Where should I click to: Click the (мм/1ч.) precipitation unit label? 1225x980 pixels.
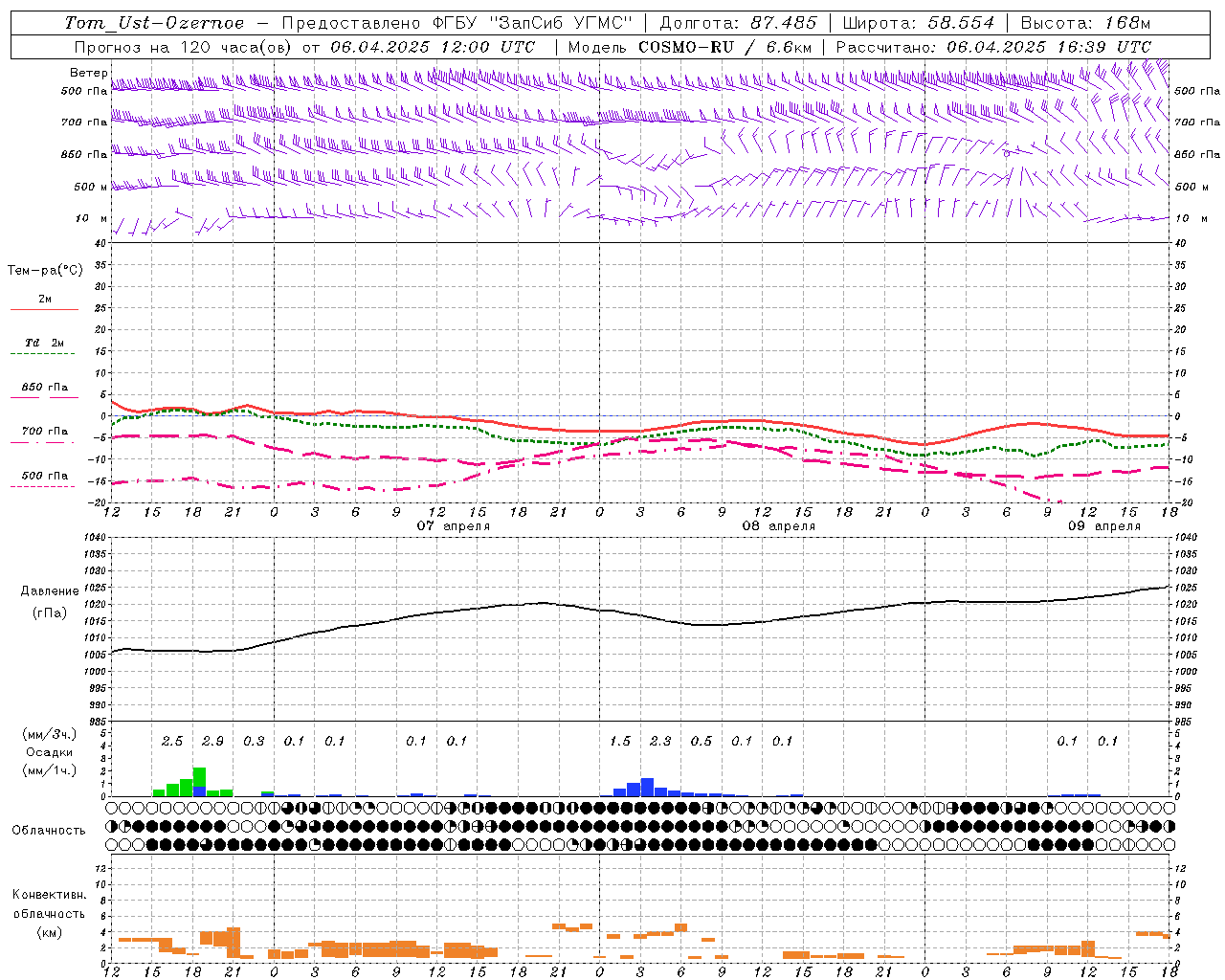[50, 770]
